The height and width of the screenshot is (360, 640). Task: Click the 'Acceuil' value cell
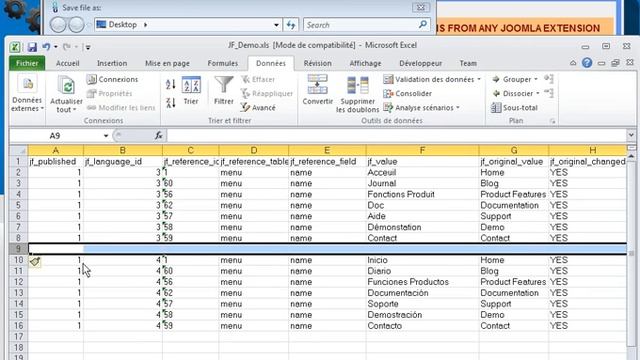coord(422,173)
